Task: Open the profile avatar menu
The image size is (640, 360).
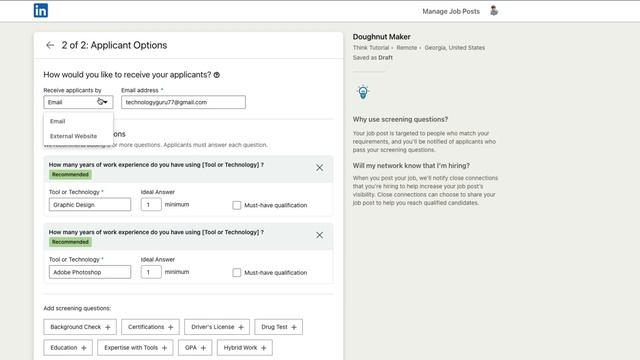Action: tap(494, 11)
